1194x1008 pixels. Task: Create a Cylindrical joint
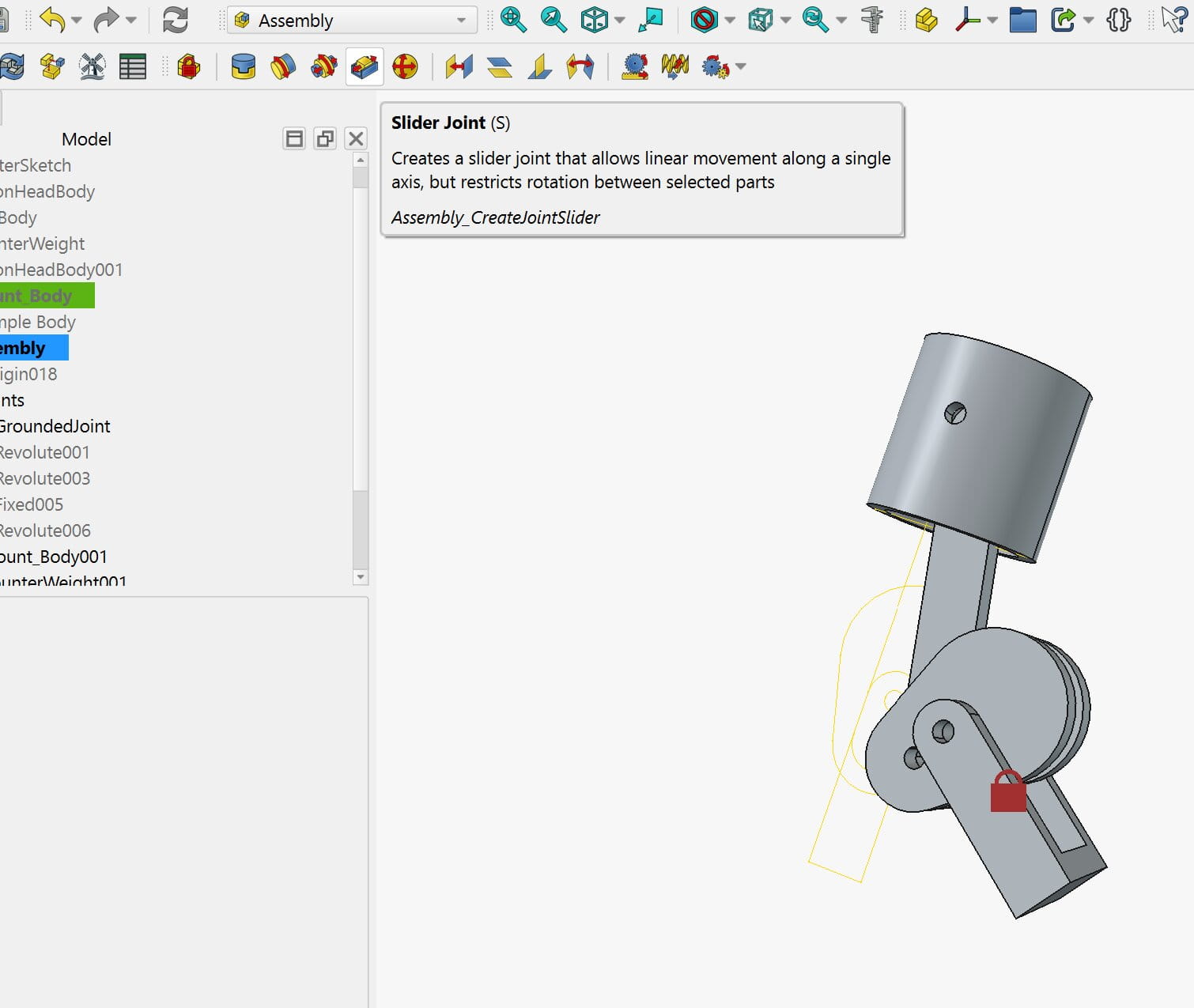pos(323,67)
